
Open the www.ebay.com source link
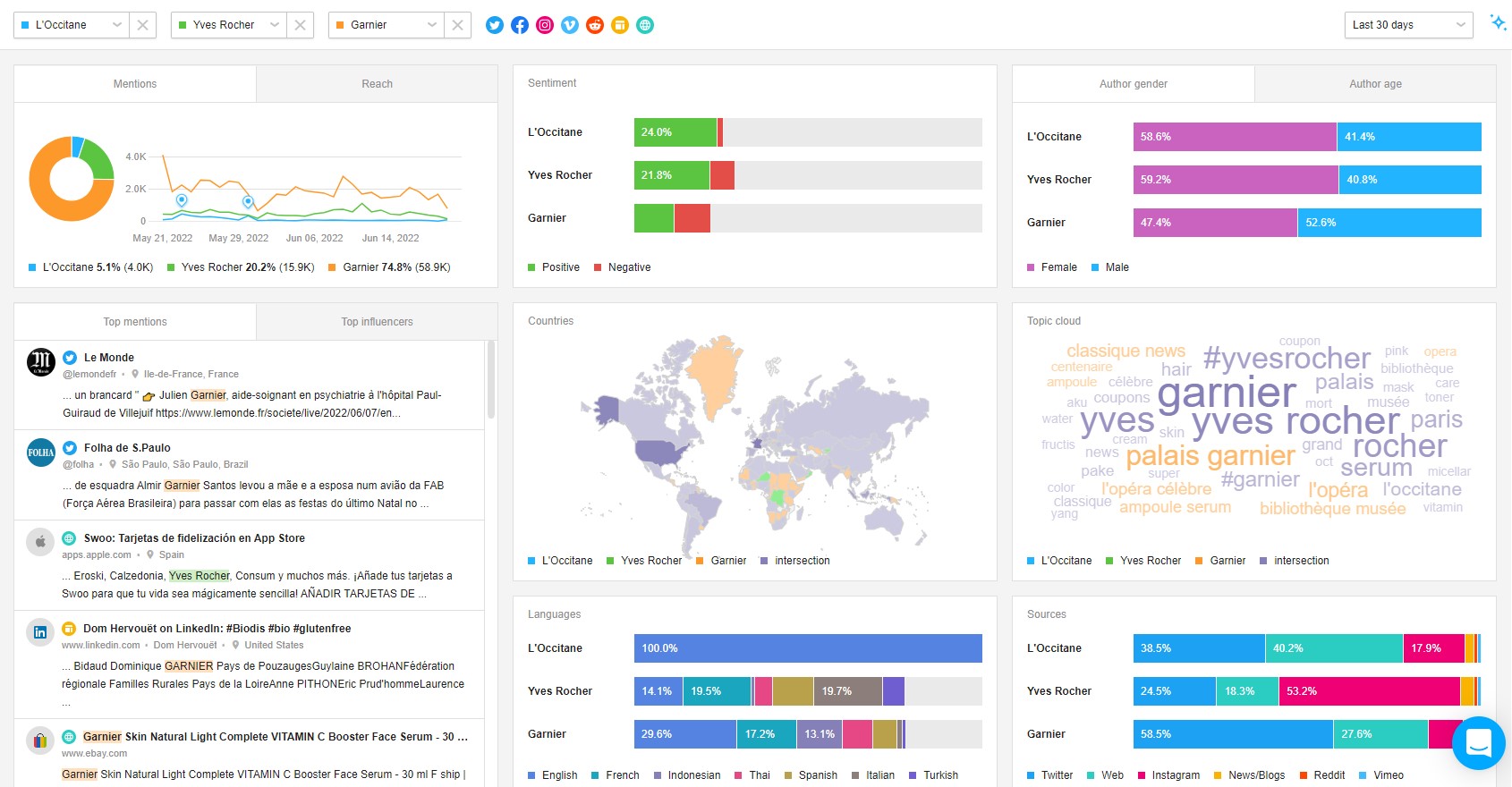click(x=94, y=754)
